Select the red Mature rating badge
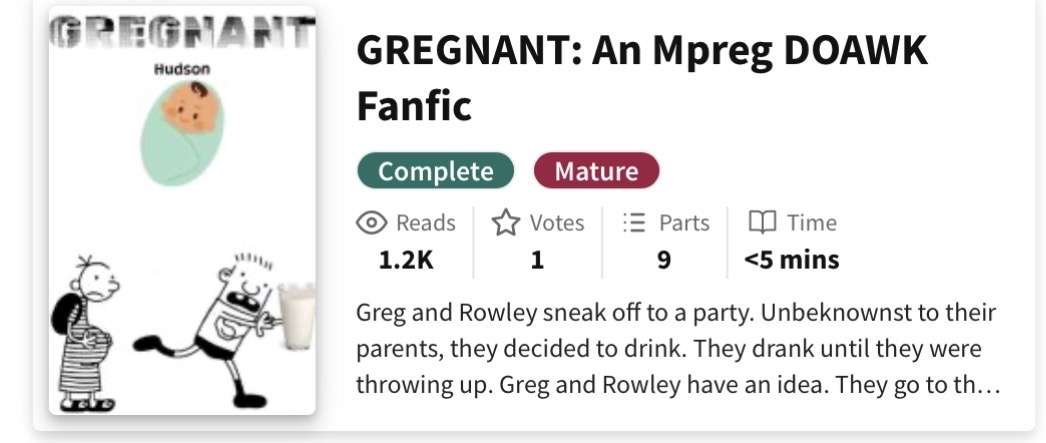The image size is (1046, 443). pyautogui.click(x=596, y=171)
